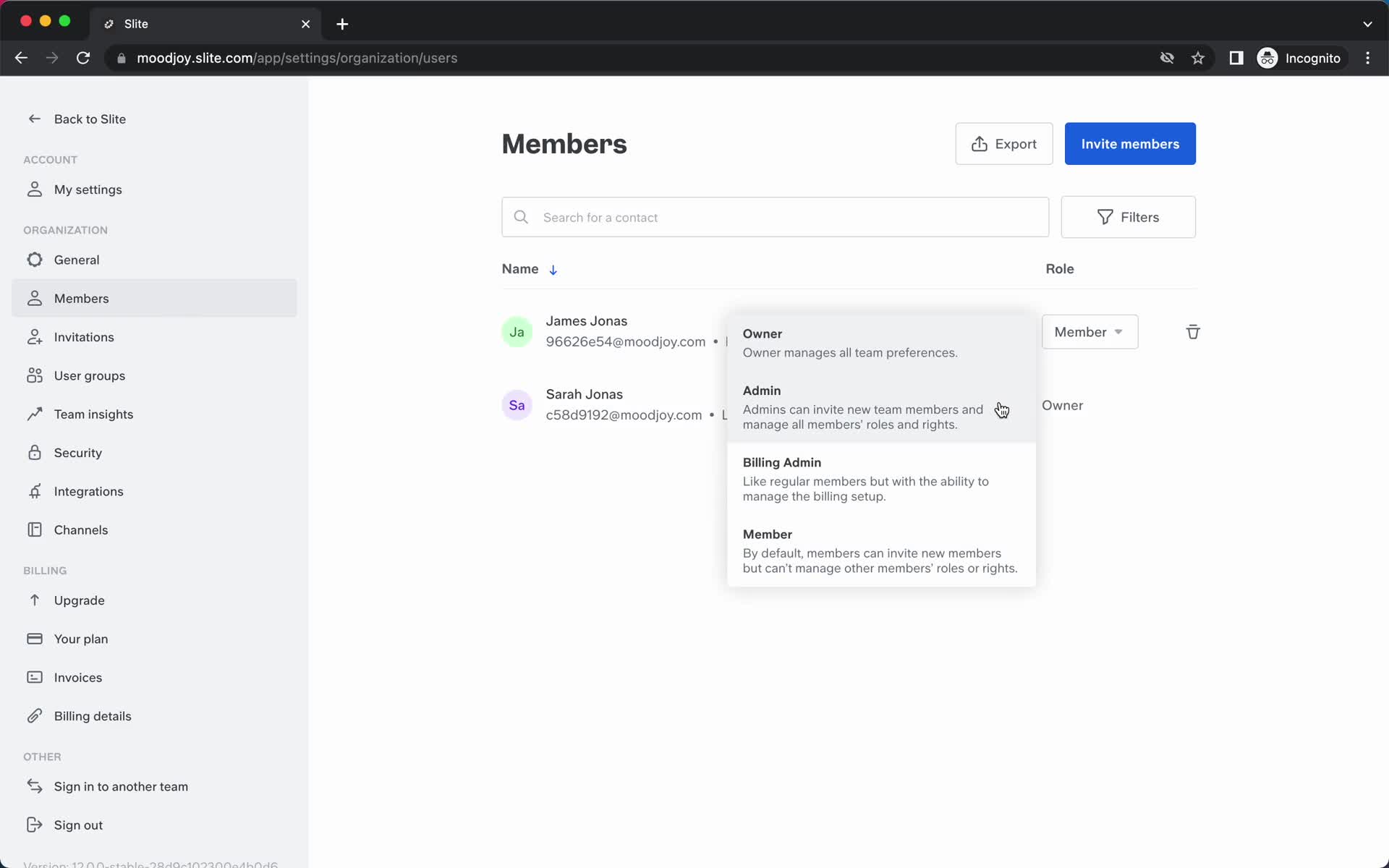The height and width of the screenshot is (868, 1389).
Task: Click the Upgrade billing link
Action: pyautogui.click(x=79, y=599)
